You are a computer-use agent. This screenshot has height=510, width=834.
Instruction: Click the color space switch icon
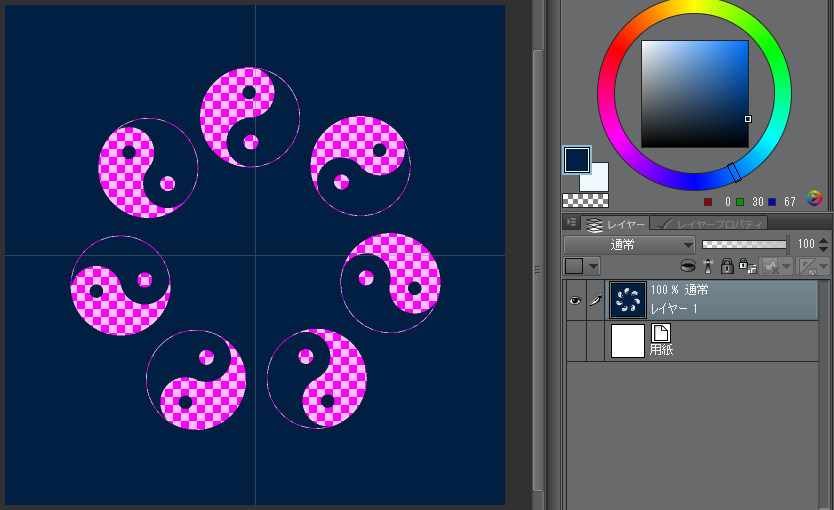click(814, 198)
